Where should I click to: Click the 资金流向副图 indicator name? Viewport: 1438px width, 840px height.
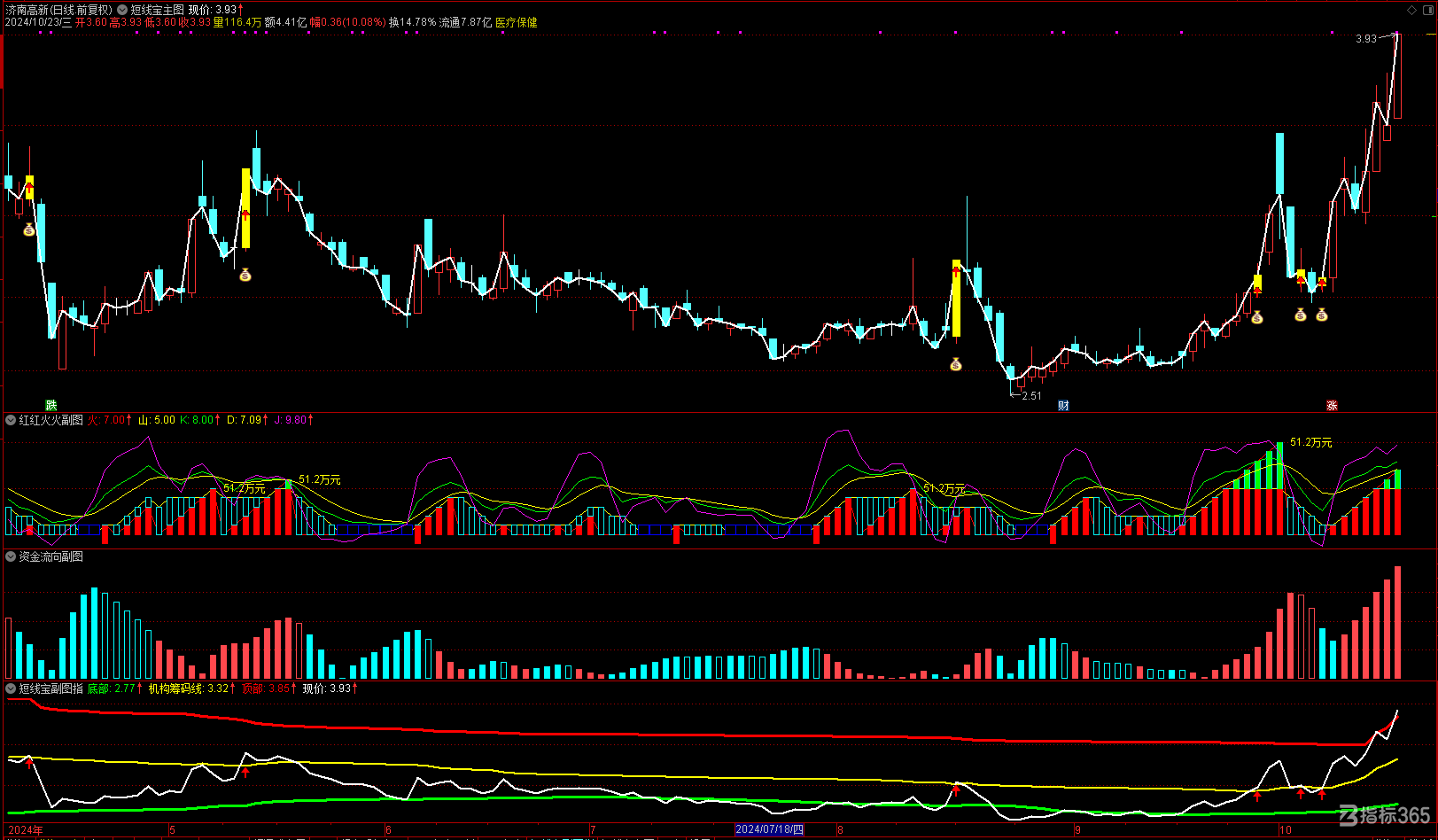51,556
